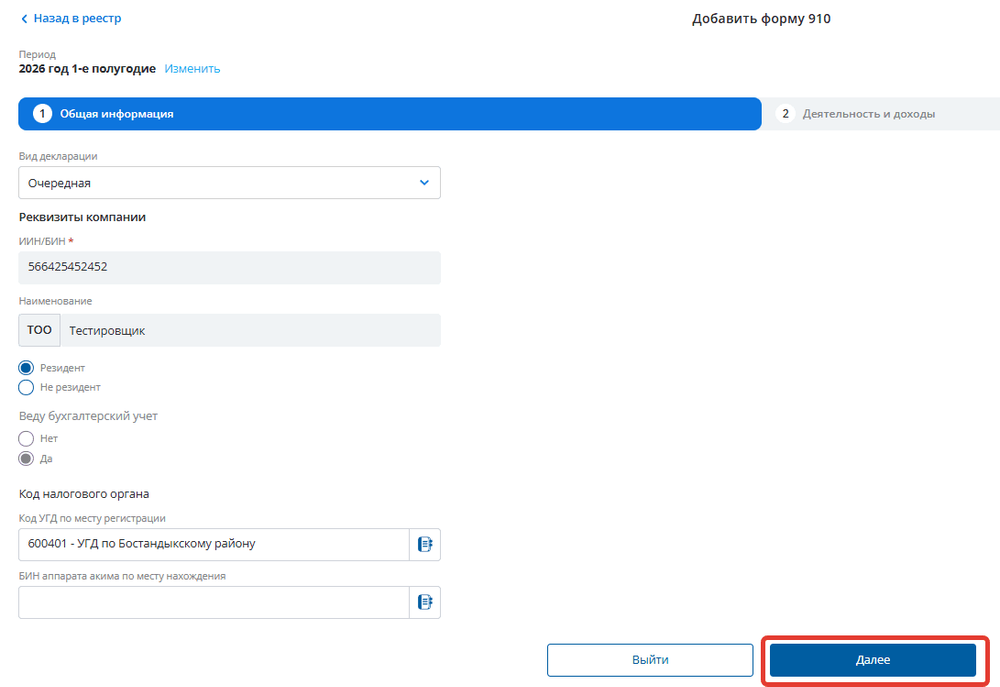Click step 2 circle number icon
The image size is (1000, 687).
point(785,114)
